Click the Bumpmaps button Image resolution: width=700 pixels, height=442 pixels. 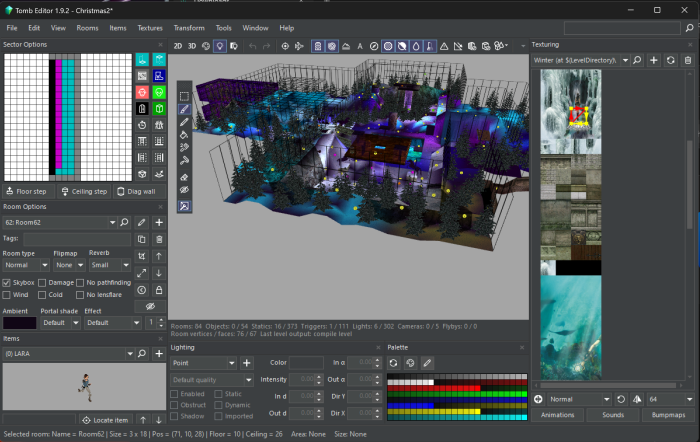click(x=668, y=415)
